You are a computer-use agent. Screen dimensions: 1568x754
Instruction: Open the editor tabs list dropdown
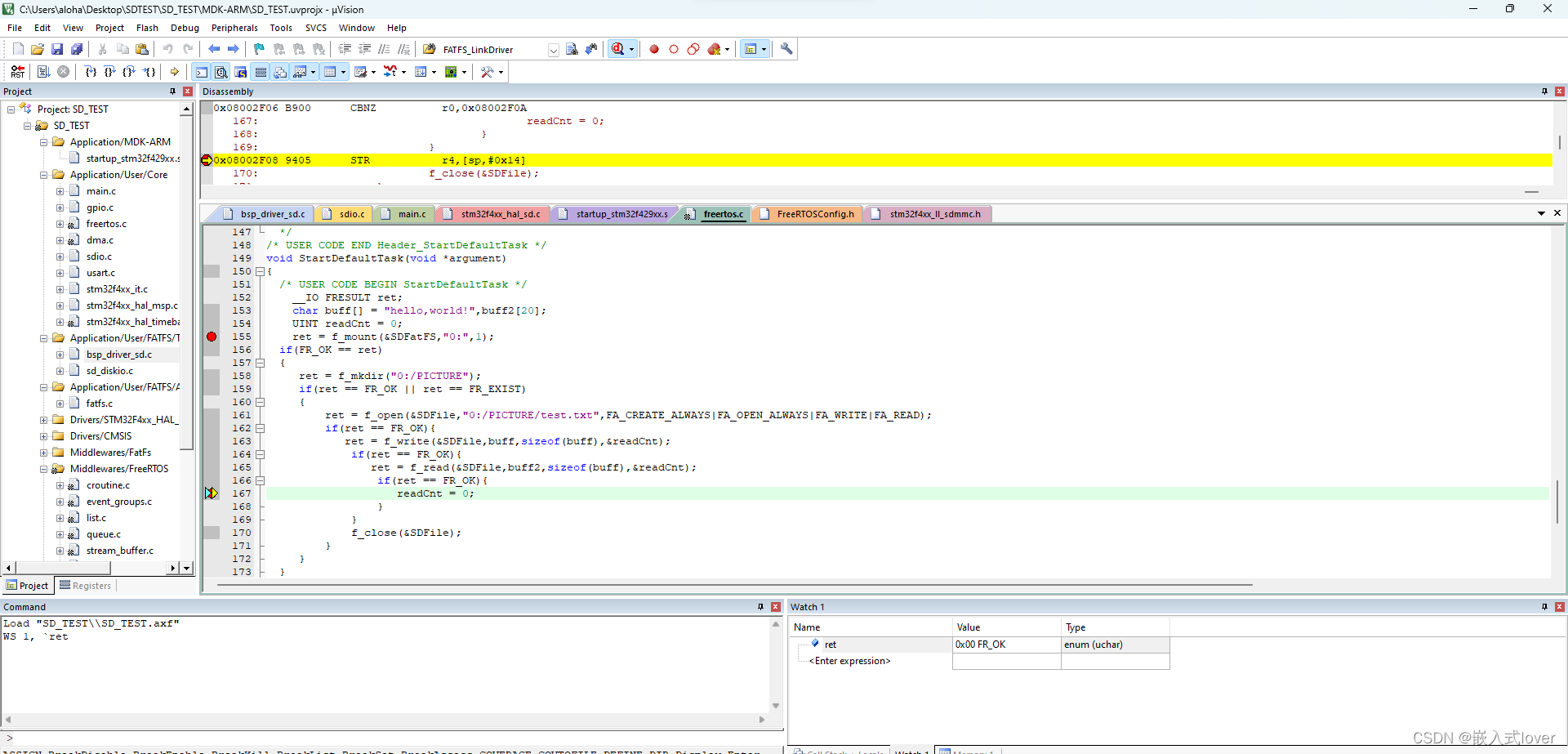point(1541,213)
